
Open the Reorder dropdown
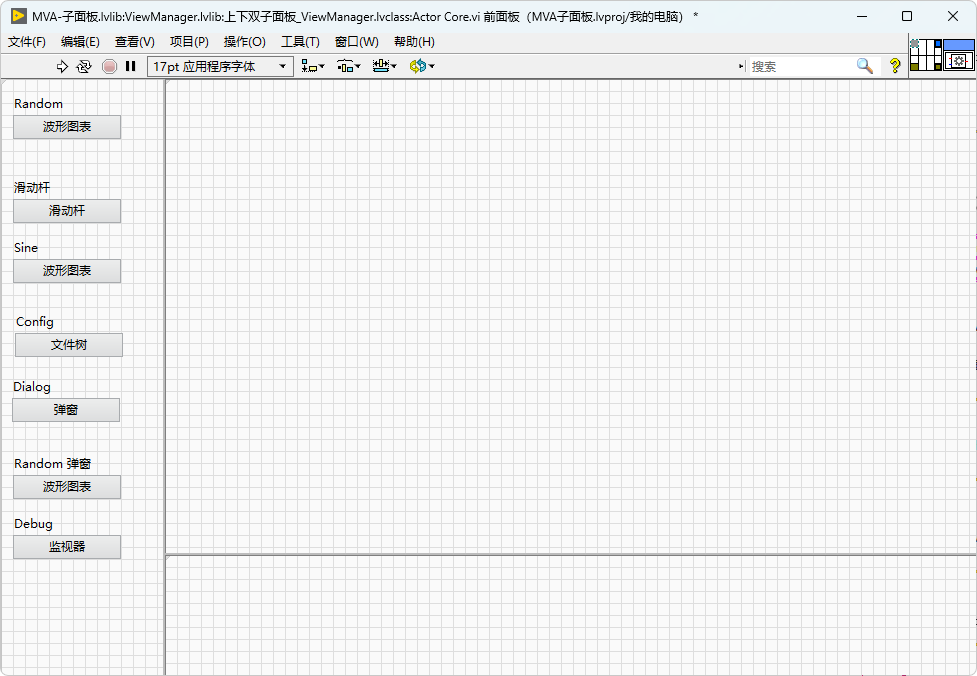pyautogui.click(x=422, y=66)
